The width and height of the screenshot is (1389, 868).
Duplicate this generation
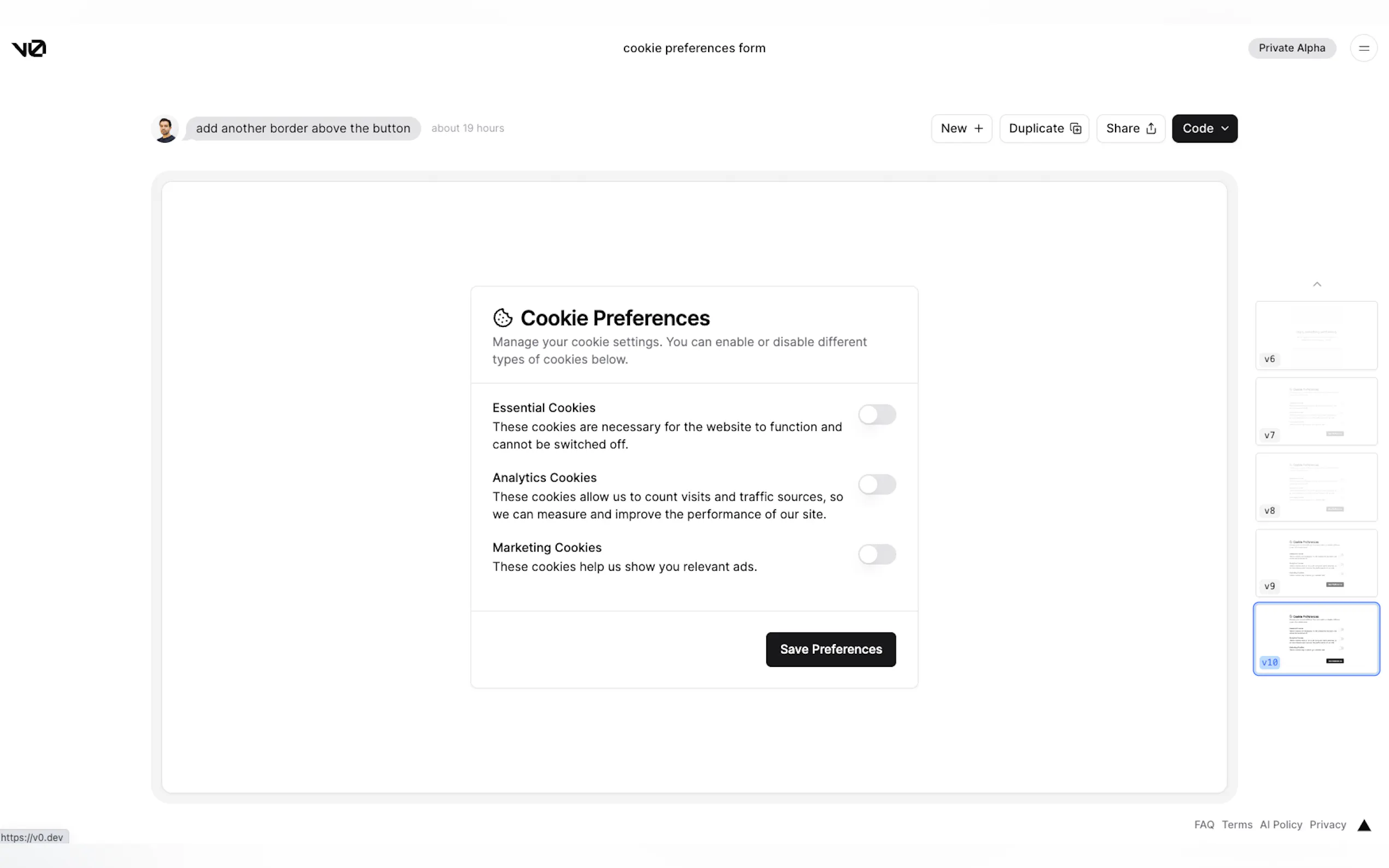point(1044,128)
